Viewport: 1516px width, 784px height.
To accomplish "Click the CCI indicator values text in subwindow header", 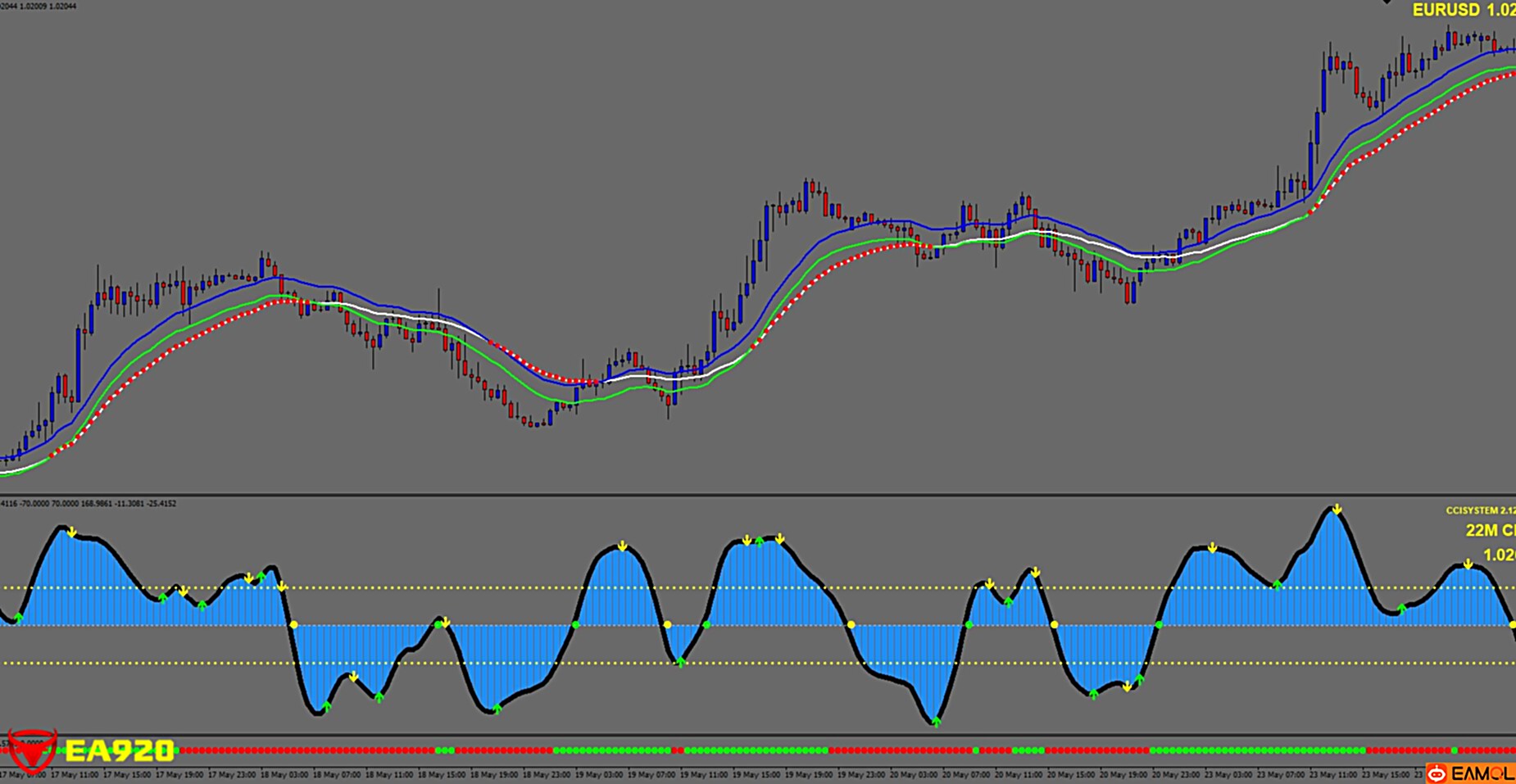I will point(89,503).
